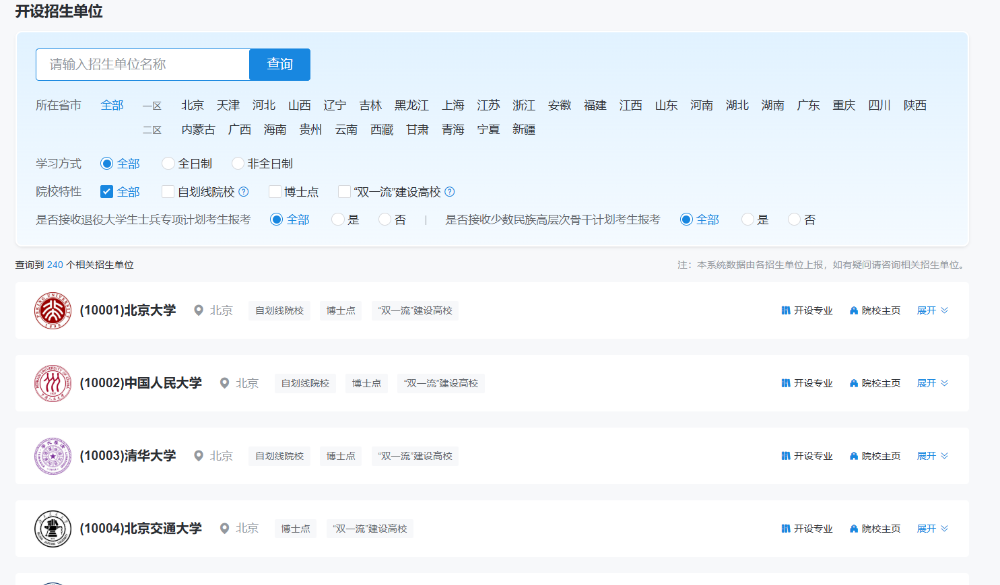Viewport: 1000px width, 585px height.
Task: Click the Beijing Jiaotong University logo
Action: click(52, 528)
